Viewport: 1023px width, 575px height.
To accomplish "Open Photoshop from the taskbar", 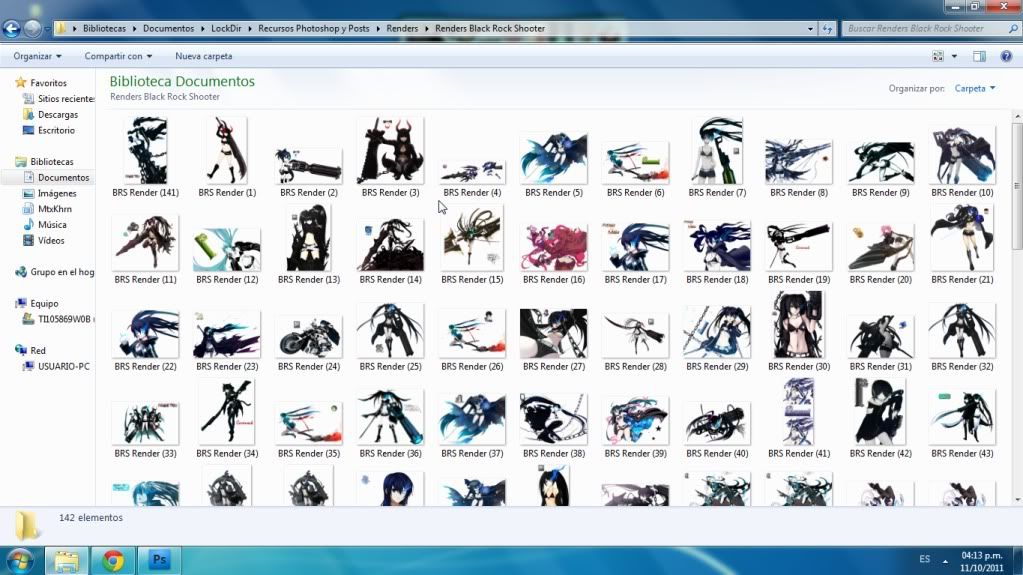I will 159,561.
